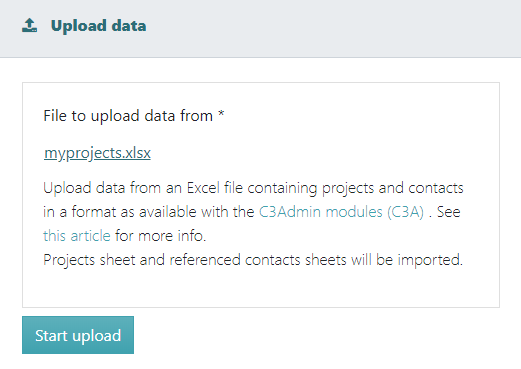521x369 pixels.
Task: Click the required asterisk next to field label
Action: [221, 114]
